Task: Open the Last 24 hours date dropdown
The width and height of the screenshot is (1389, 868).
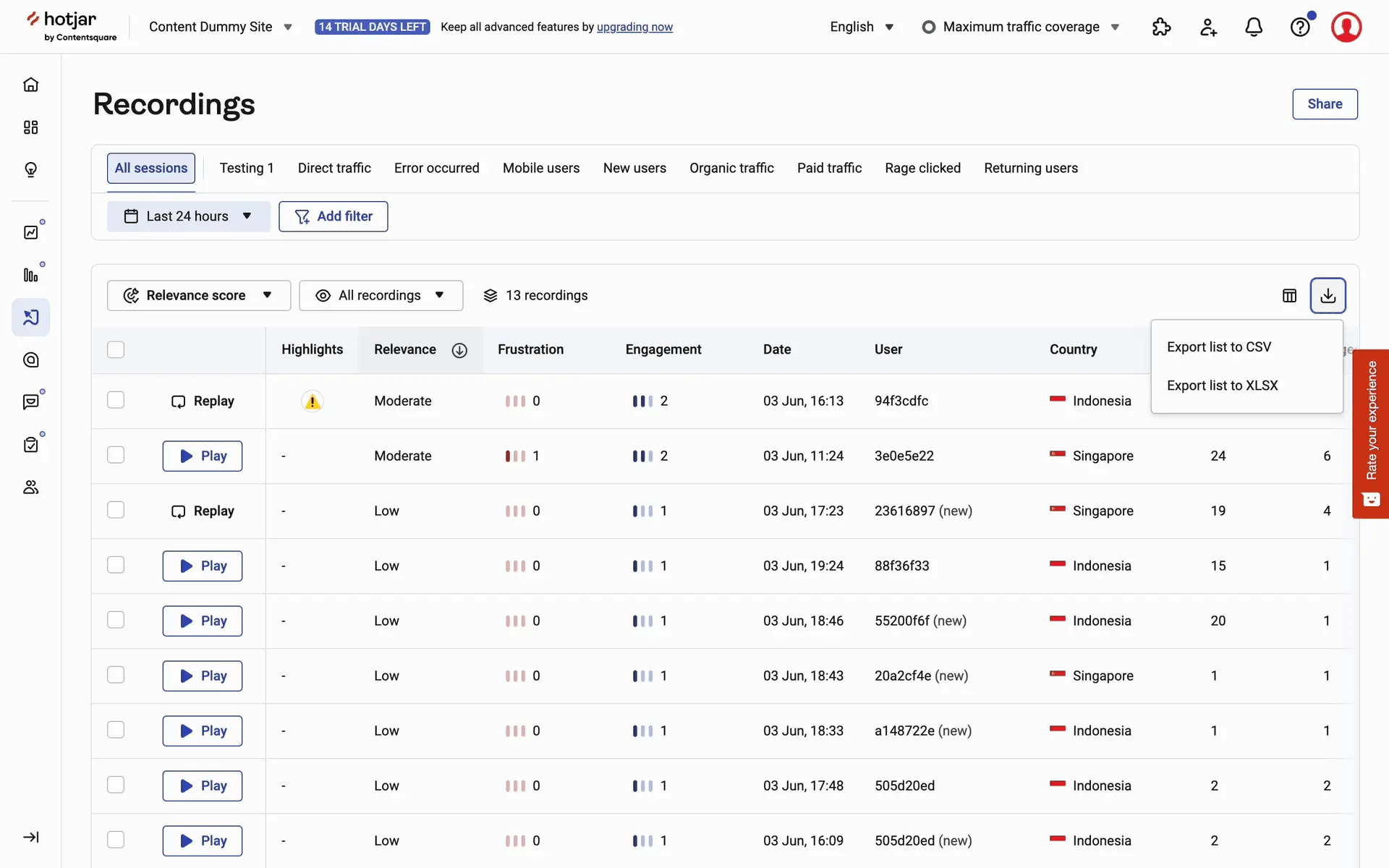Action: tap(188, 216)
